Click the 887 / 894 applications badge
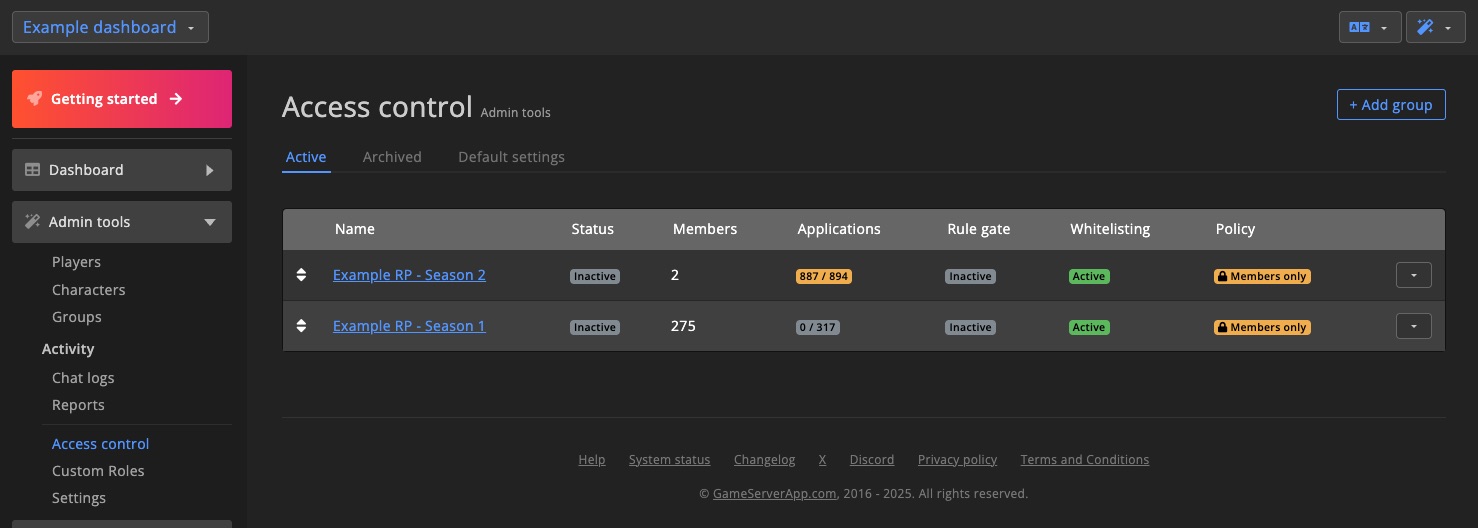The image size is (1478, 528). pyautogui.click(x=823, y=276)
